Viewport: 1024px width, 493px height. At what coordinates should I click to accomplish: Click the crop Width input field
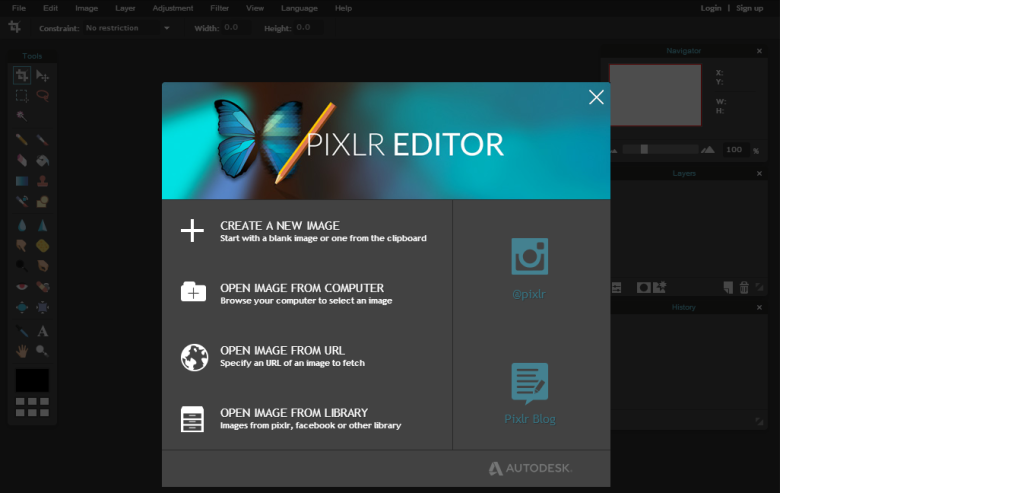click(238, 28)
